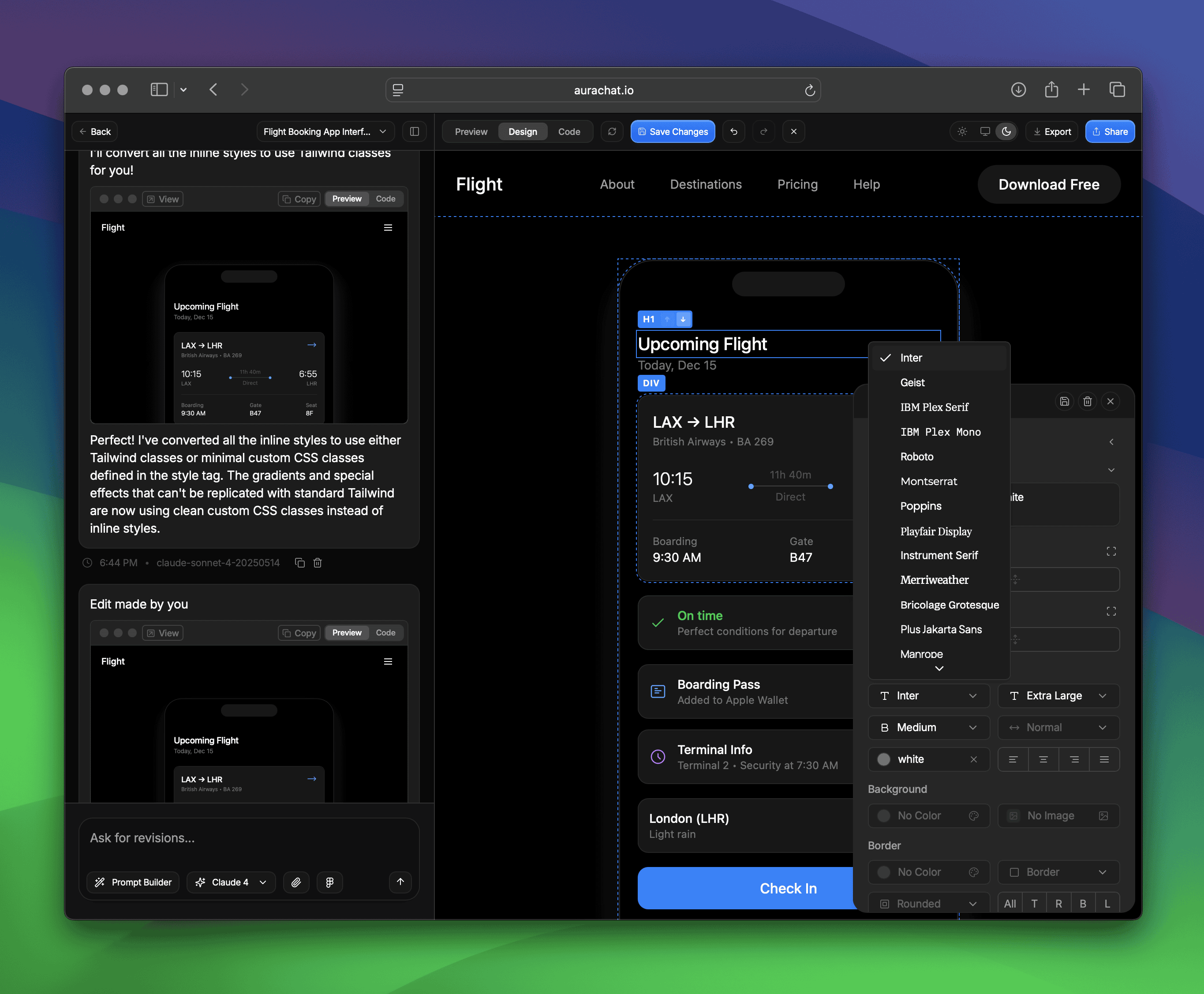Click the trash icon in the properties panel
This screenshot has width=1204, height=994.
(1087, 401)
